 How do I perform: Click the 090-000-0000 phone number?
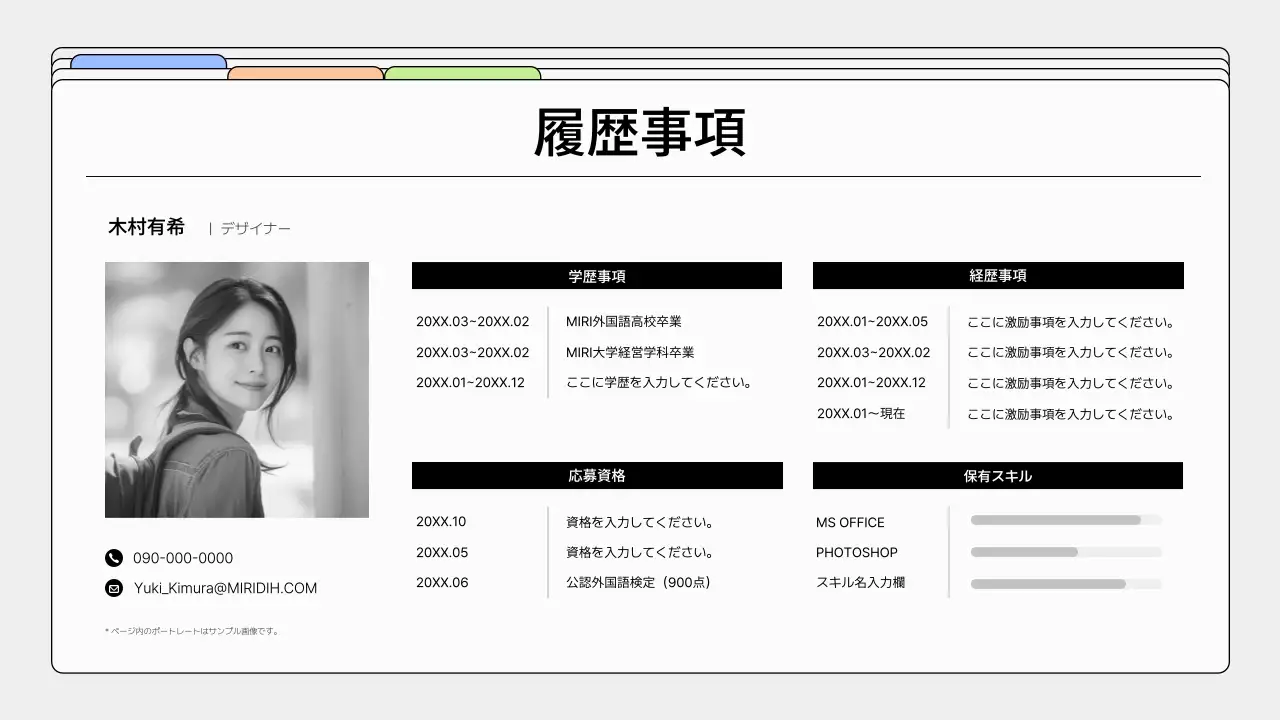[x=183, y=558]
